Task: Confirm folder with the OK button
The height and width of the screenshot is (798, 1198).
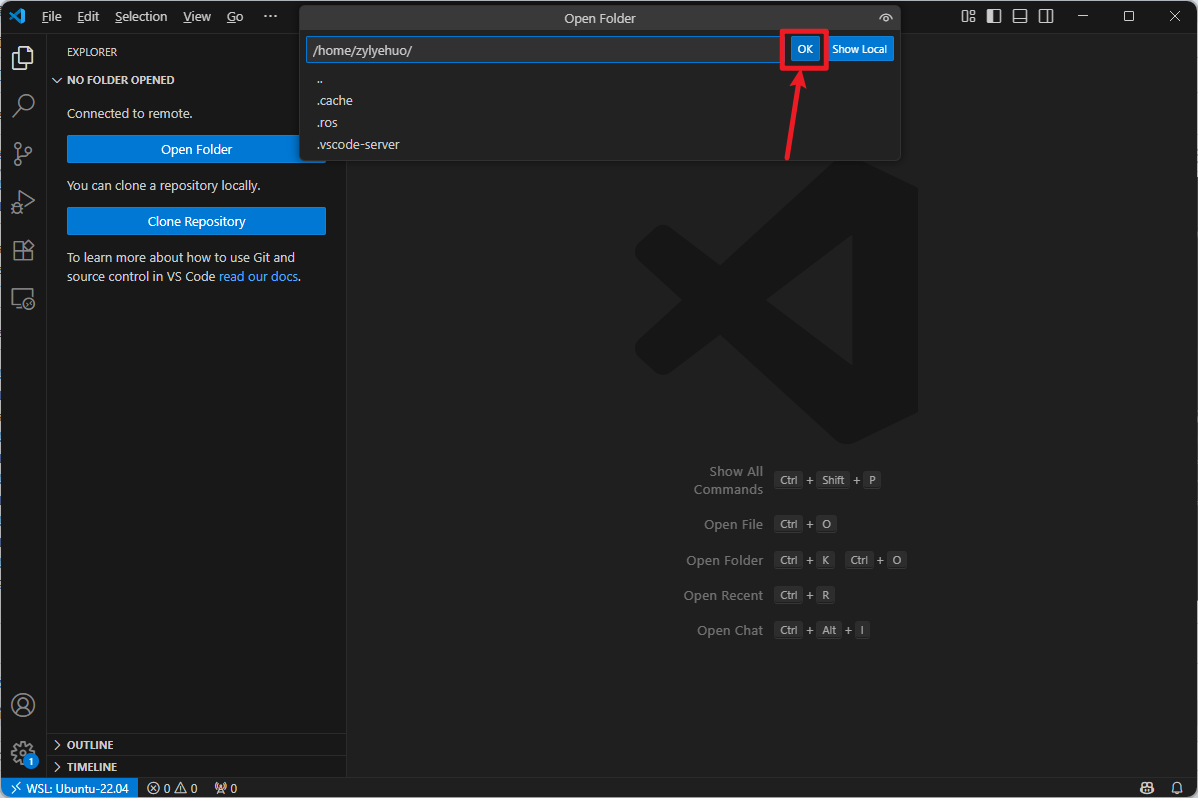Action: tap(805, 49)
